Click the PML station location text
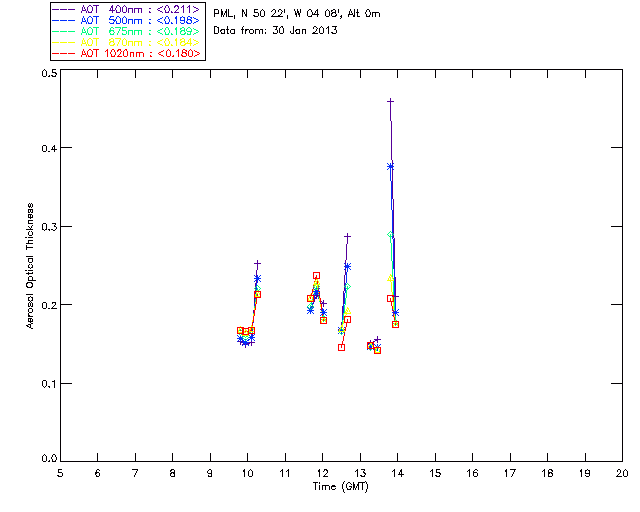 click(x=297, y=13)
